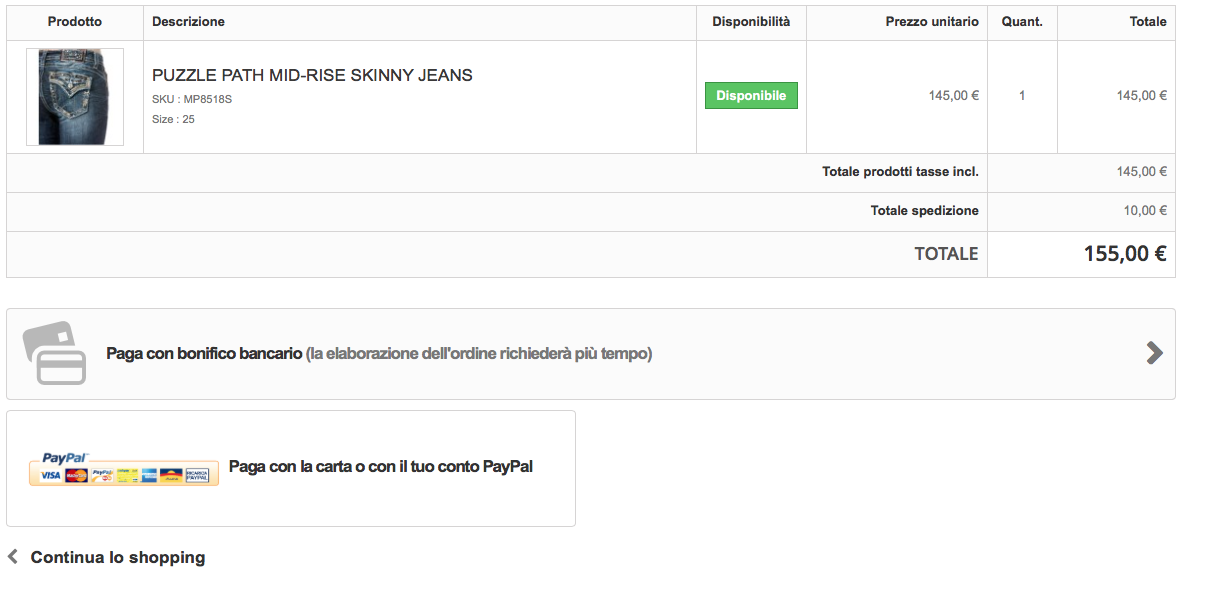Click the Totale prodotti tasse incl. label
This screenshot has height=598, width=1218.
pyautogui.click(x=900, y=172)
